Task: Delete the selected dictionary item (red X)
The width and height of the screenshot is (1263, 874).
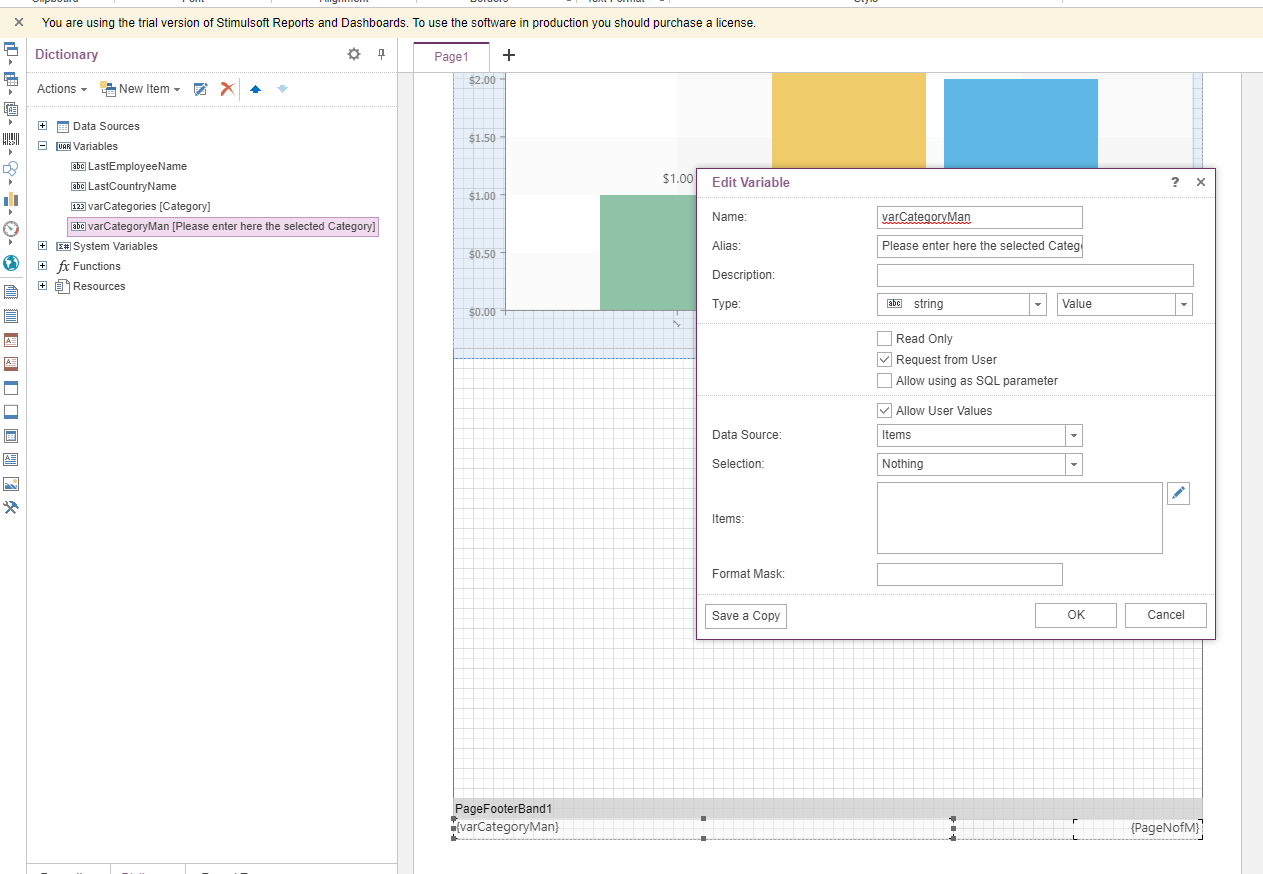Action: point(227,89)
